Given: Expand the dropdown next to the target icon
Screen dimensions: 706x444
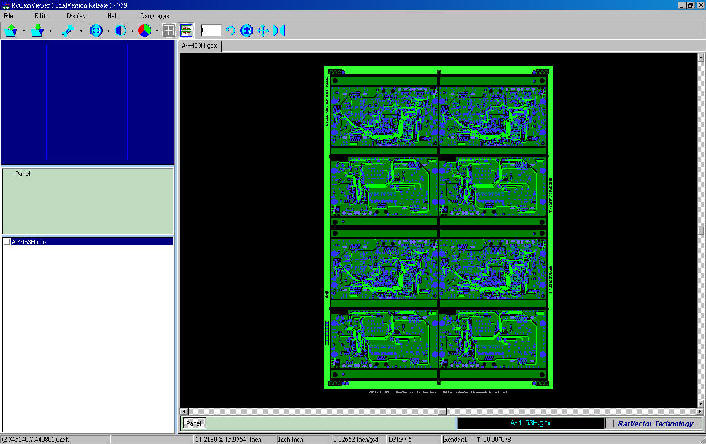Looking at the screenshot, I should tap(108, 31).
